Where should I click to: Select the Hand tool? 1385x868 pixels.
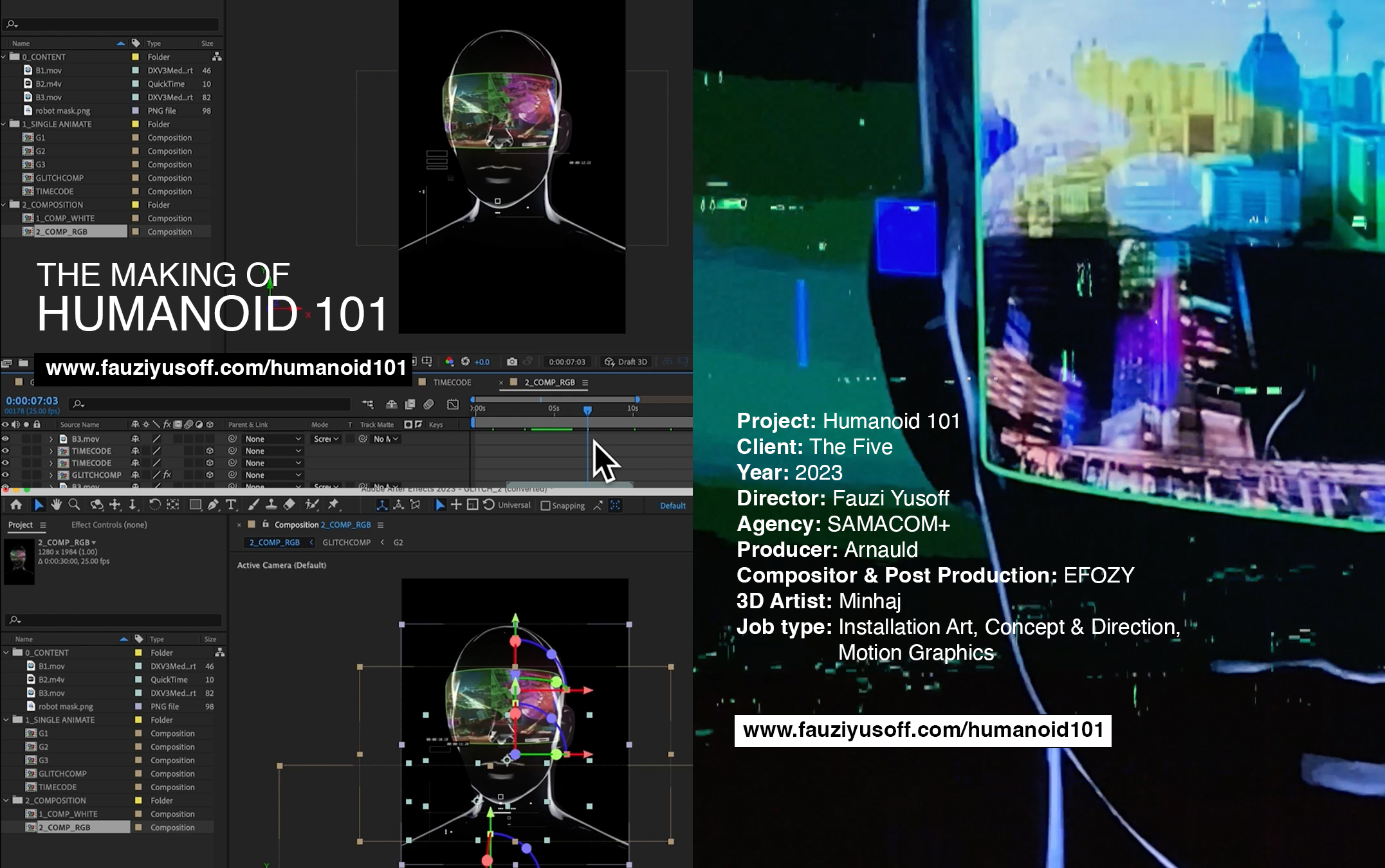point(57,505)
